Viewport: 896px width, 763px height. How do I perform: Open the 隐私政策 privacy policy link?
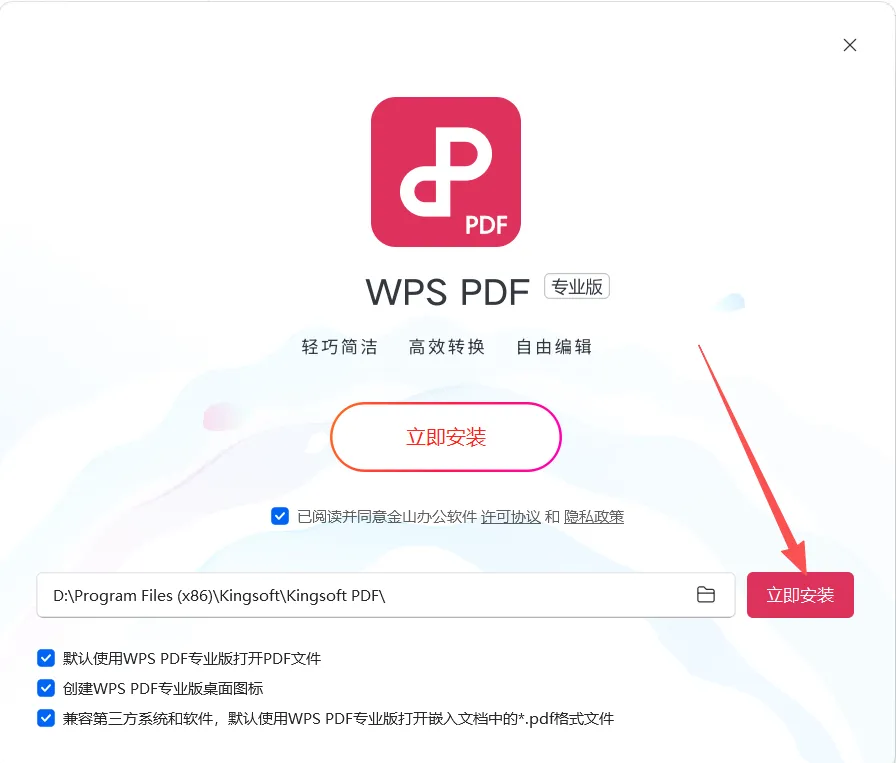[x=594, y=517]
